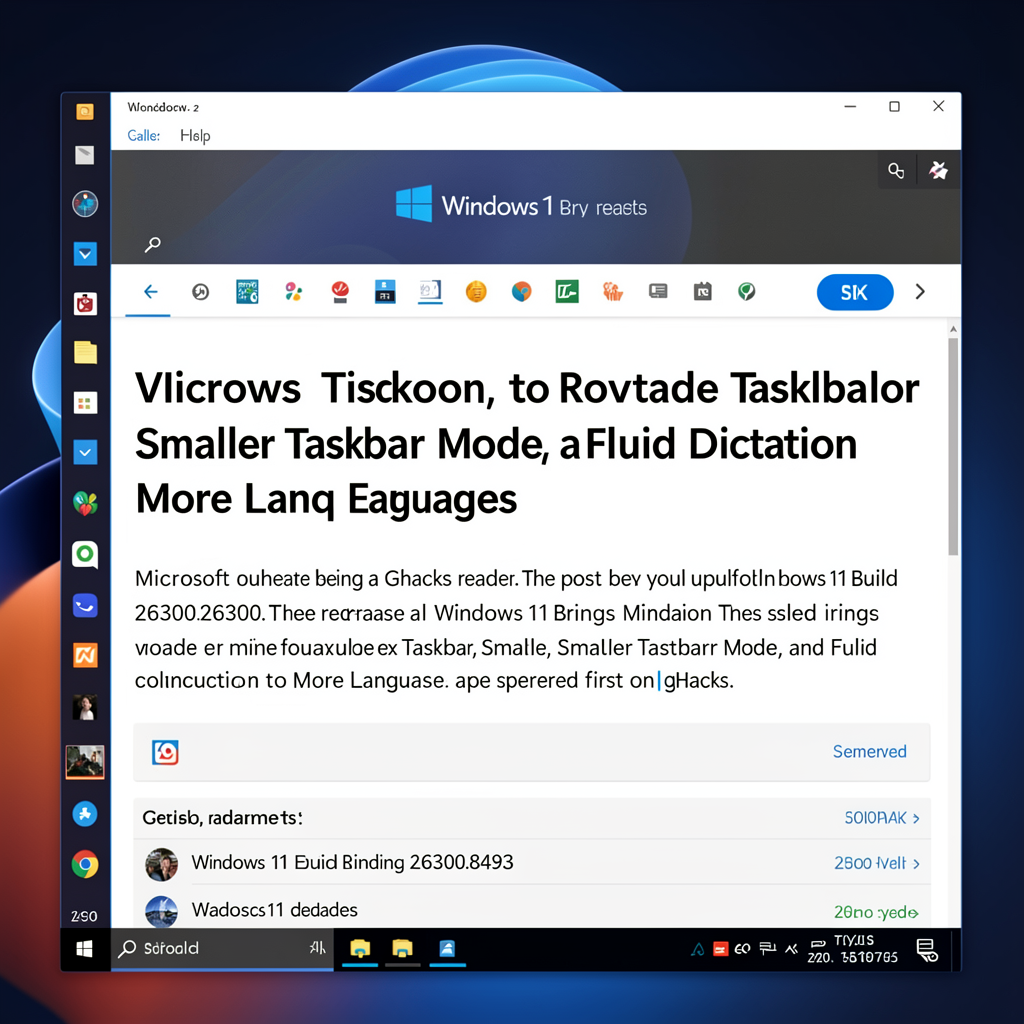Open the gray envelope sidebar icon

pos(85,155)
